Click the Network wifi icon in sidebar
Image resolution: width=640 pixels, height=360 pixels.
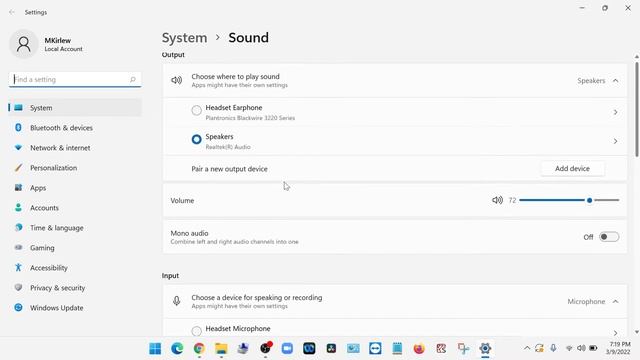[18, 148]
